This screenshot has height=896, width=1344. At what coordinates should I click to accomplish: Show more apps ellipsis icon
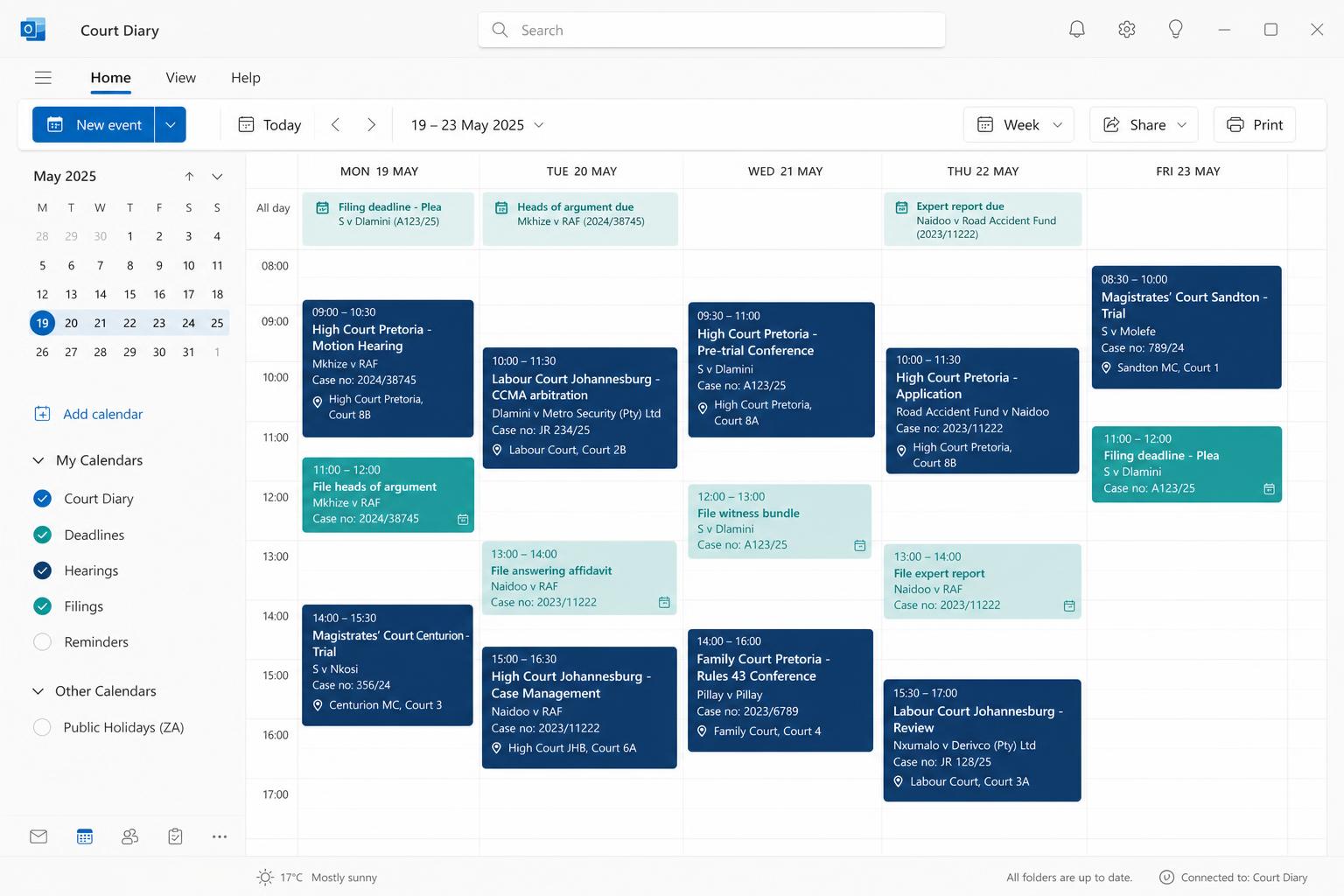coord(220,836)
